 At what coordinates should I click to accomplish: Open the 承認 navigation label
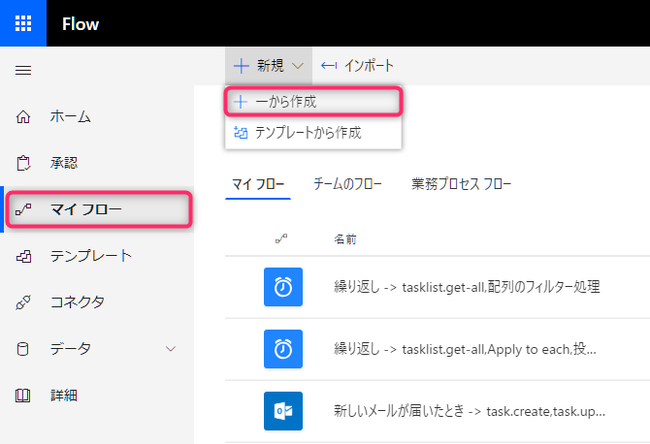point(64,163)
